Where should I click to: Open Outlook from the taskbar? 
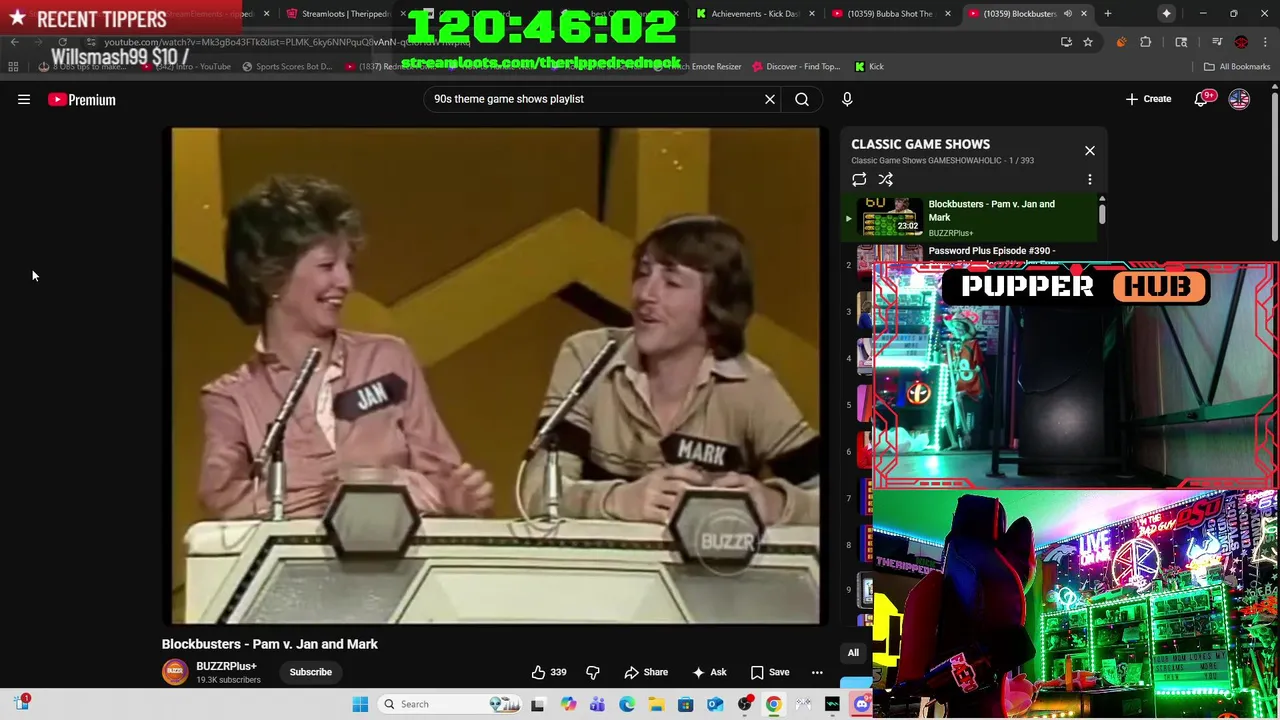(715, 704)
